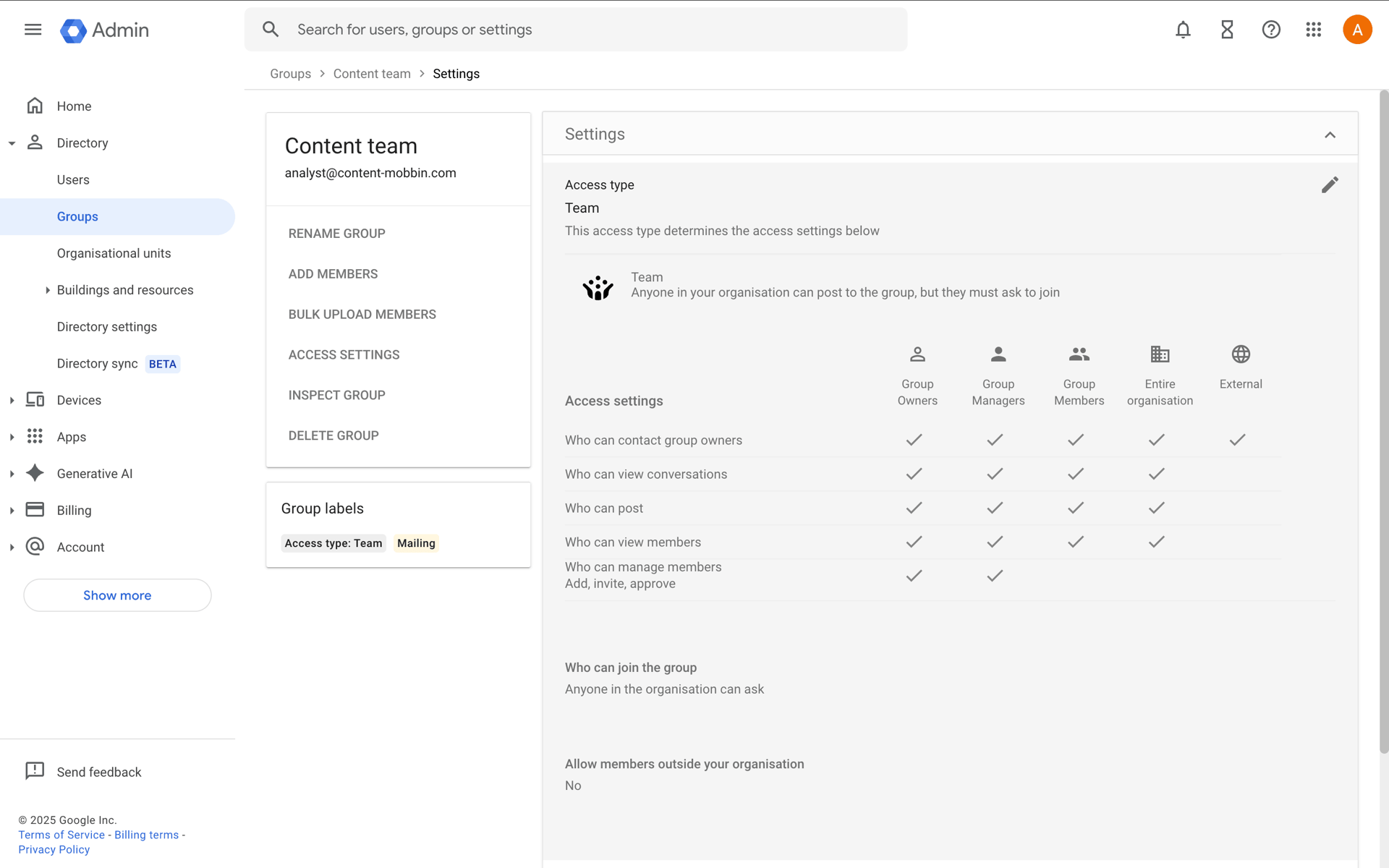Click the Mailing label chip
The width and height of the screenshot is (1389, 868).
click(416, 543)
